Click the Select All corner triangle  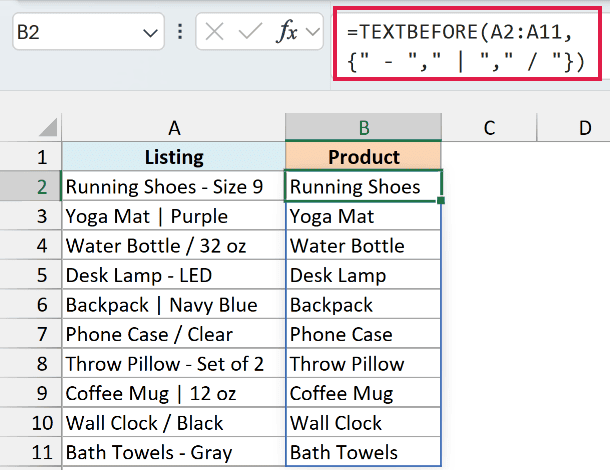[x=48, y=128]
